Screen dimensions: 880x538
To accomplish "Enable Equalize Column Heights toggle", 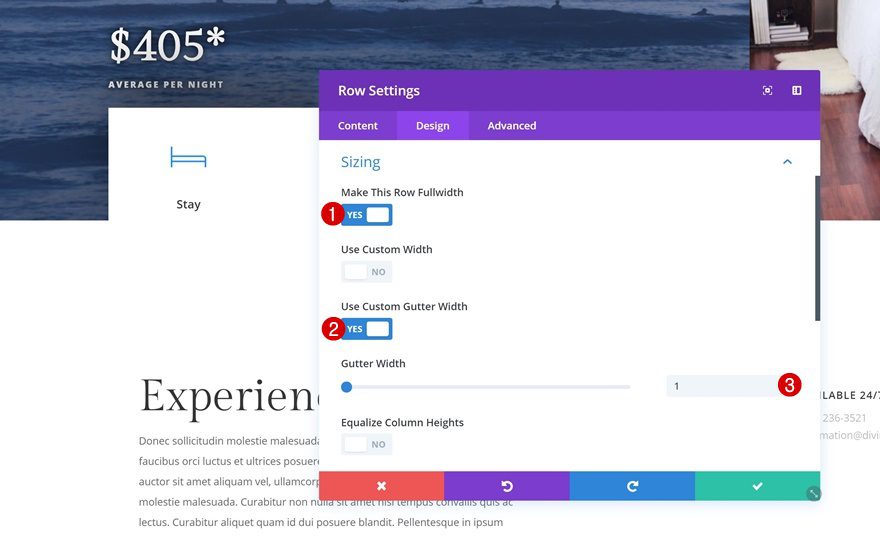I will click(x=367, y=444).
